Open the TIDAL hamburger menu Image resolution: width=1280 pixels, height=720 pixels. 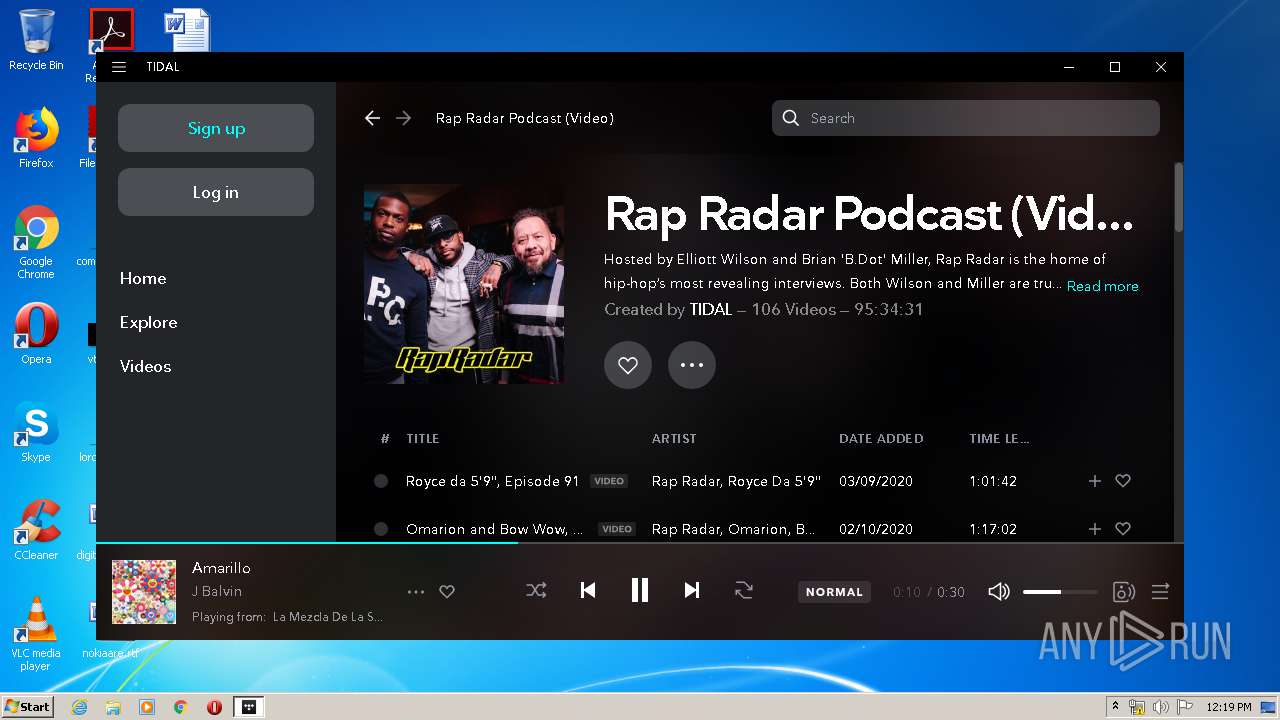point(119,67)
